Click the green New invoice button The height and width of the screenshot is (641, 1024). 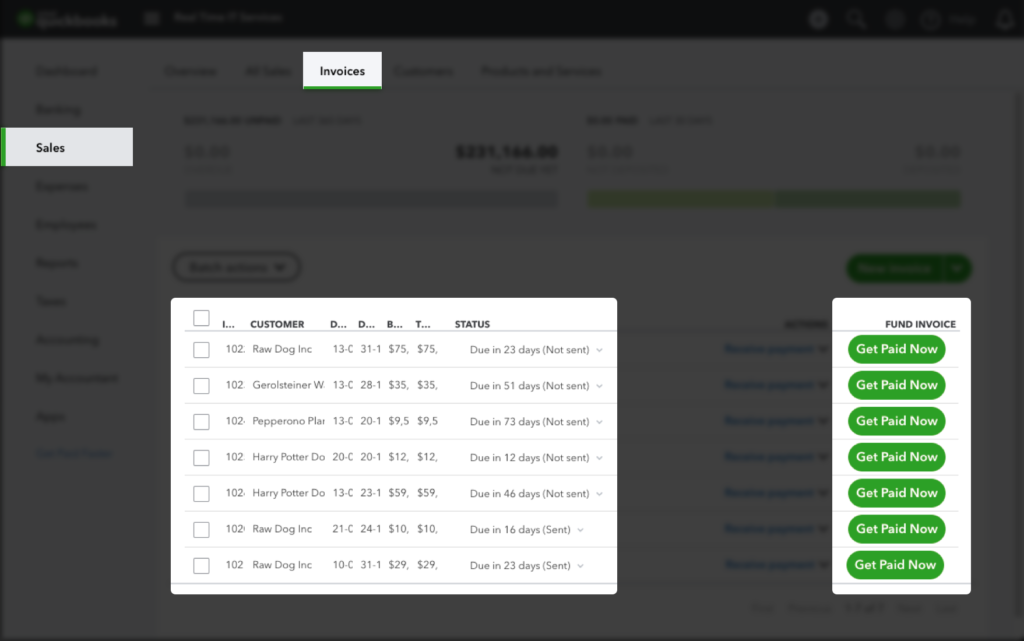pyautogui.click(x=895, y=268)
